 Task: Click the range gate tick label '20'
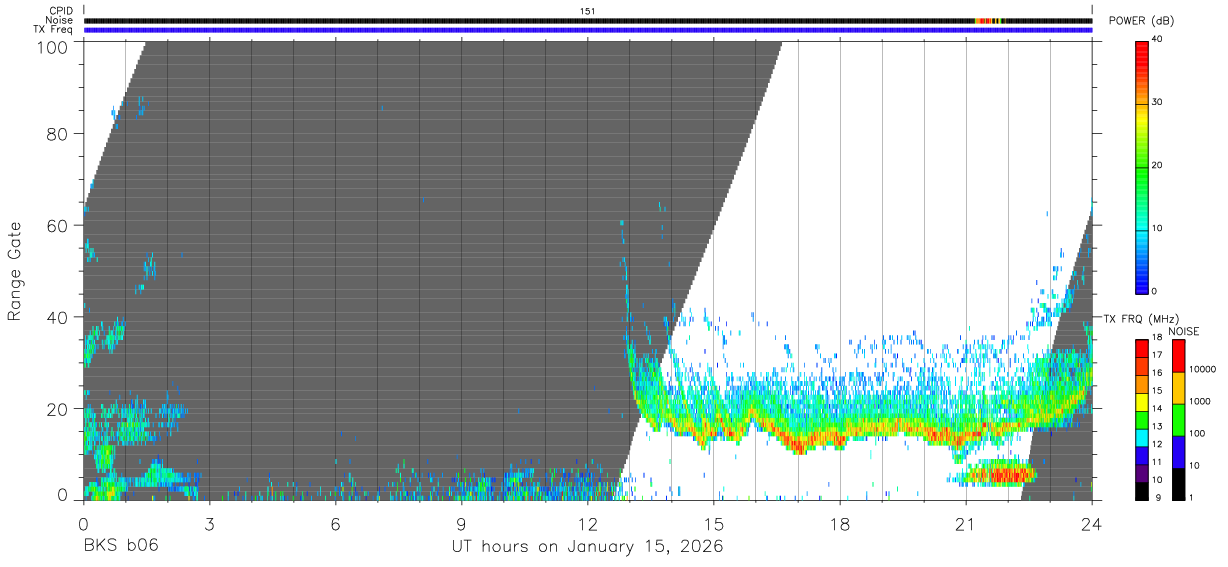pyautogui.click(x=57, y=409)
